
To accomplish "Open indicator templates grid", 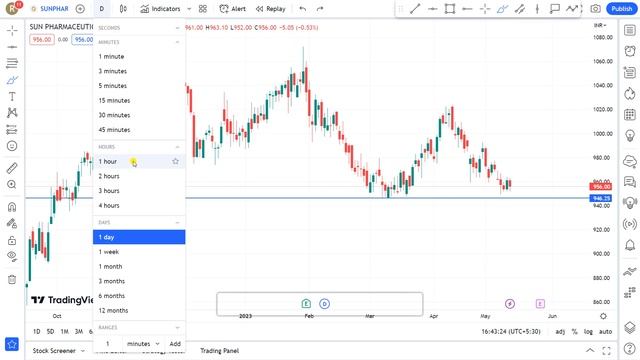I will pos(203,9).
